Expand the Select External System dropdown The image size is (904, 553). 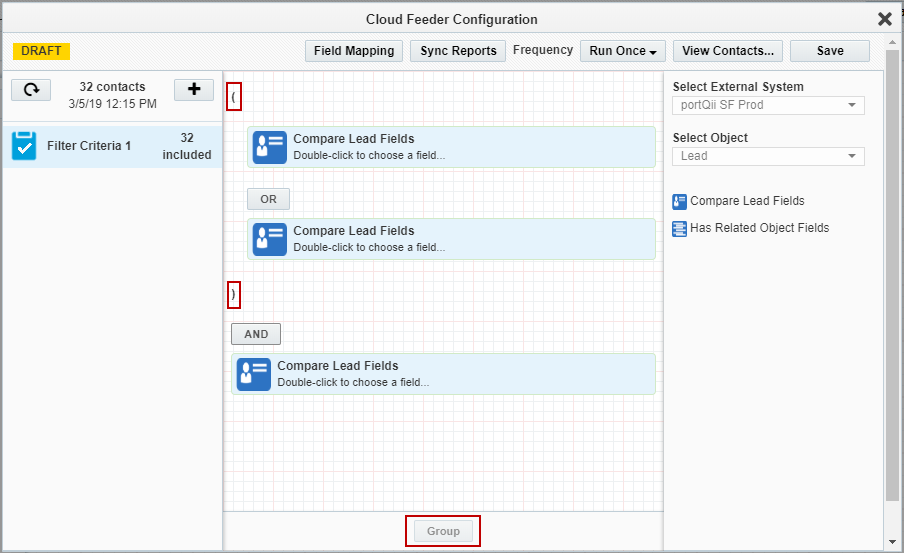(768, 105)
